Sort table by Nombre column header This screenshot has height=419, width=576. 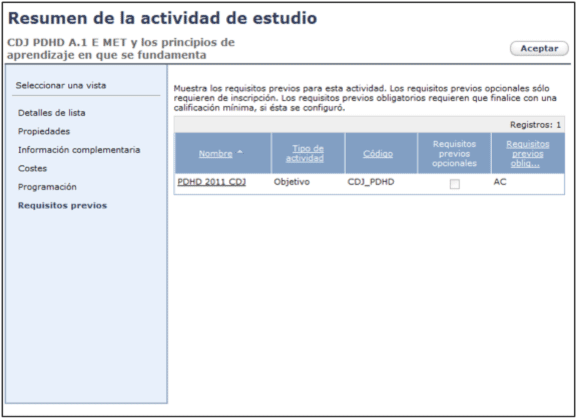click(216, 154)
